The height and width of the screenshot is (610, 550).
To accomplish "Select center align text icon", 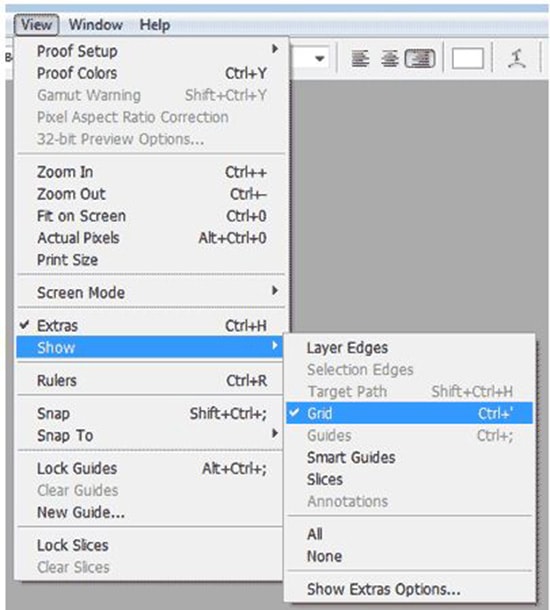I will pyautogui.click(x=390, y=59).
